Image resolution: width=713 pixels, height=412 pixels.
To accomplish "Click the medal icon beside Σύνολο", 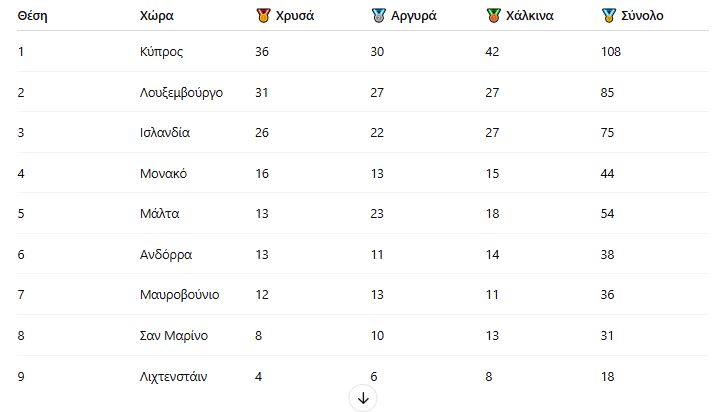I will point(608,15).
